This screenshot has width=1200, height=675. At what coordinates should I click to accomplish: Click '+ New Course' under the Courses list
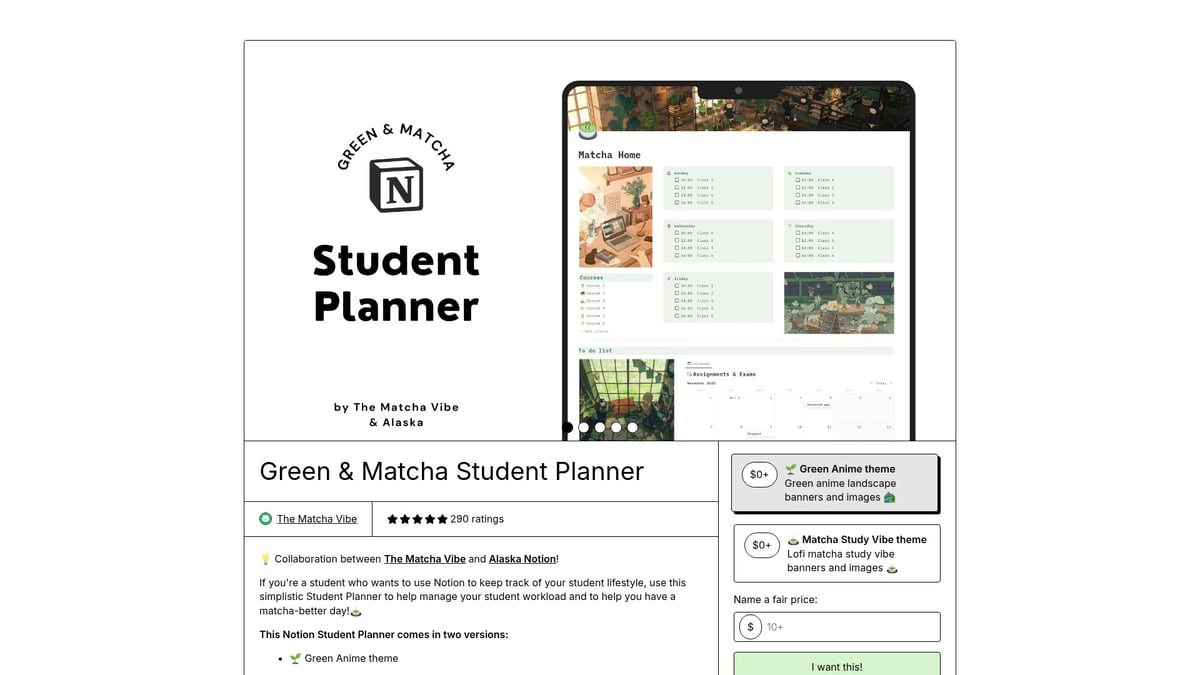593,331
